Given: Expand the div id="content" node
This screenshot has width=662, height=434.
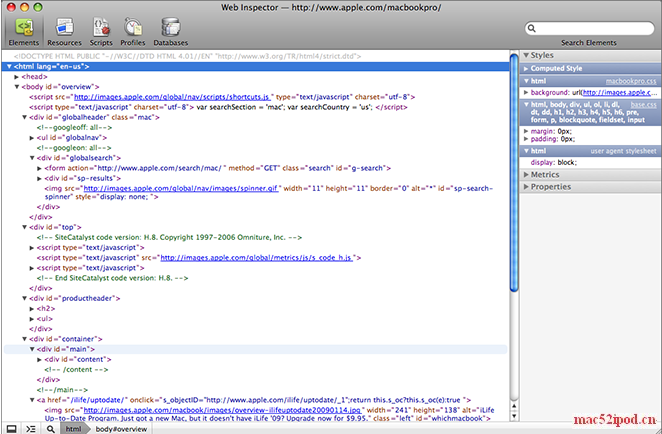Looking at the screenshot, I should click(x=39, y=359).
